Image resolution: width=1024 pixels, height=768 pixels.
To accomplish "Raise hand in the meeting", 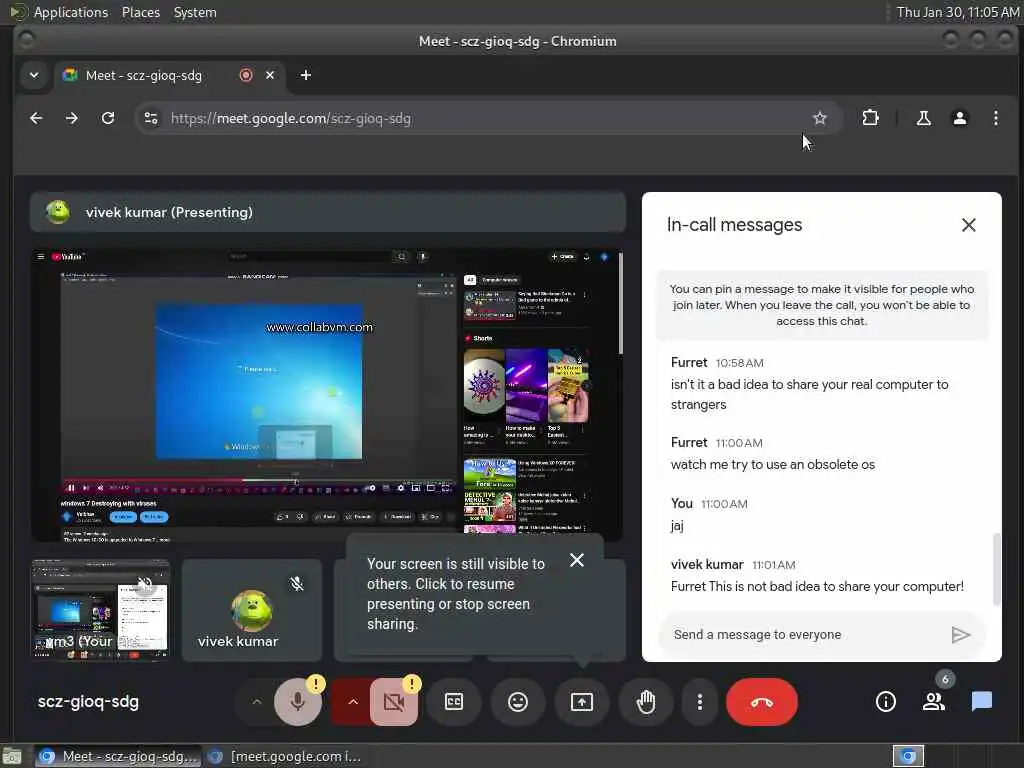I will pos(646,702).
